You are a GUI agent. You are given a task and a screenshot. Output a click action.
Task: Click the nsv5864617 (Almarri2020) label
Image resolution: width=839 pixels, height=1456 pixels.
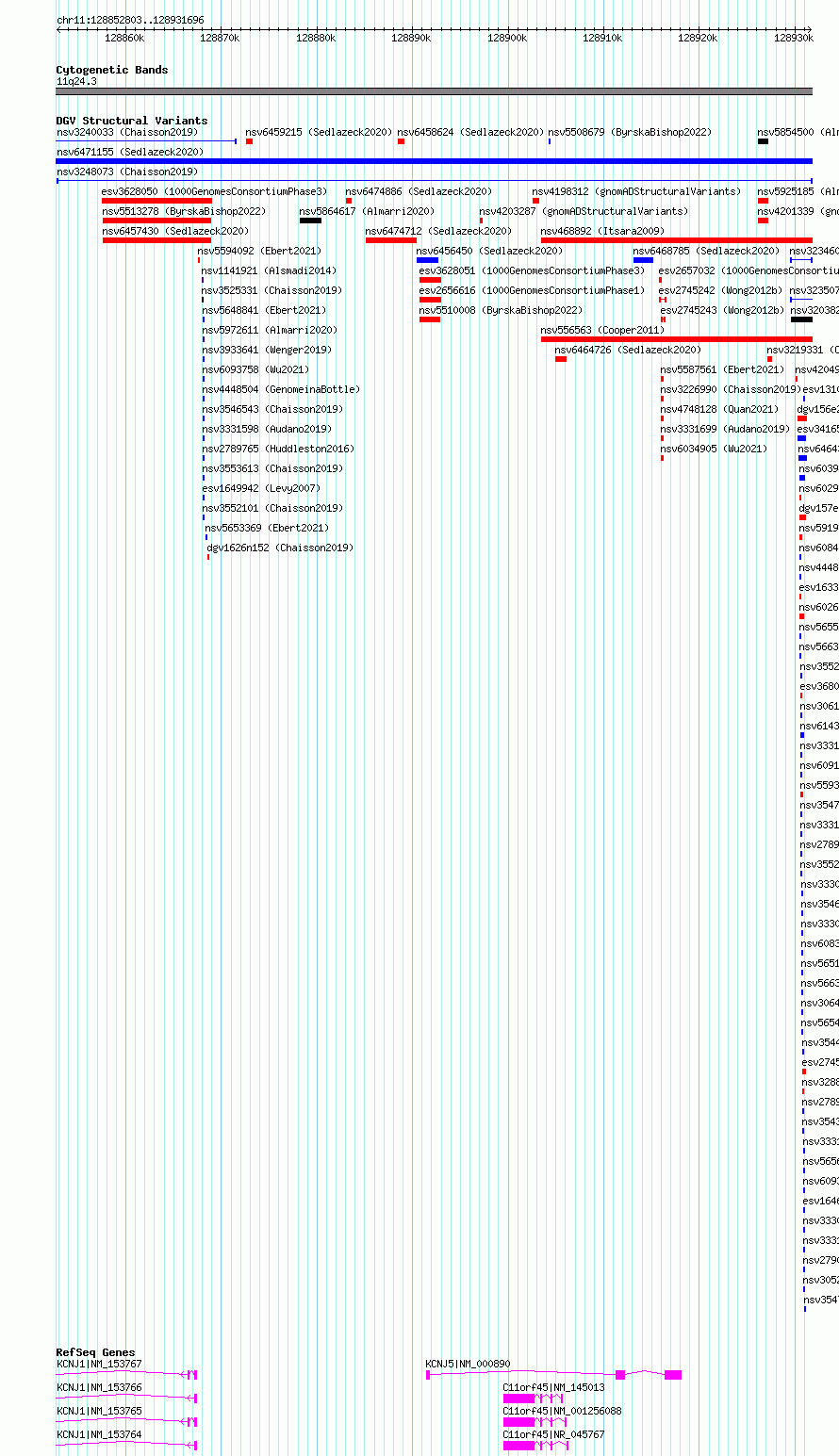coord(367,211)
